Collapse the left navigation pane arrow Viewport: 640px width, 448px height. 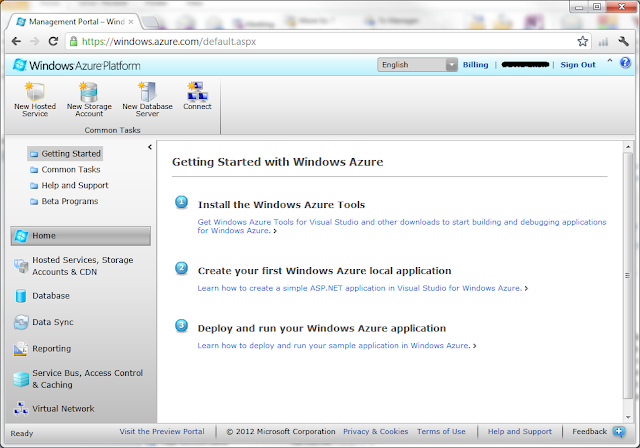pyautogui.click(x=150, y=147)
